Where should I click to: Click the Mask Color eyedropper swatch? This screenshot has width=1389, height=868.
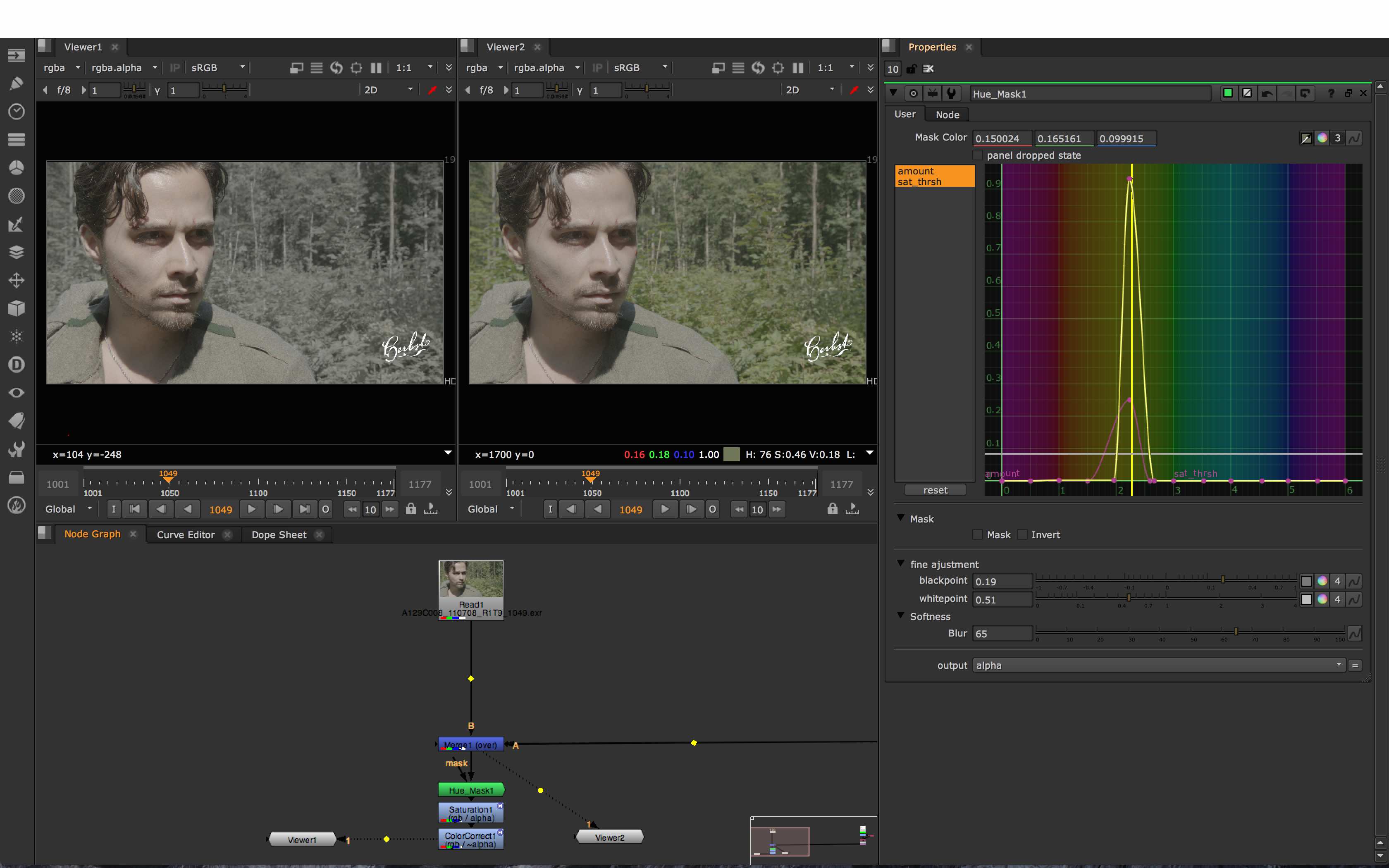pyautogui.click(x=1306, y=138)
